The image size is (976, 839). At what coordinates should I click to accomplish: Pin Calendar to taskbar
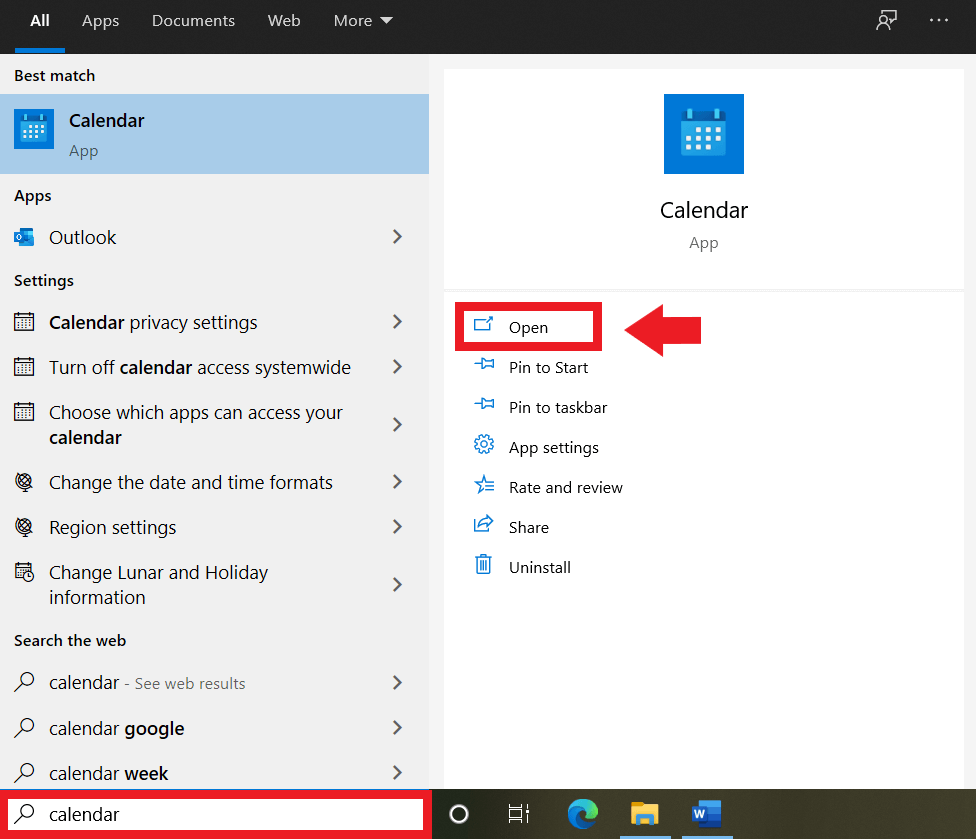tap(557, 407)
